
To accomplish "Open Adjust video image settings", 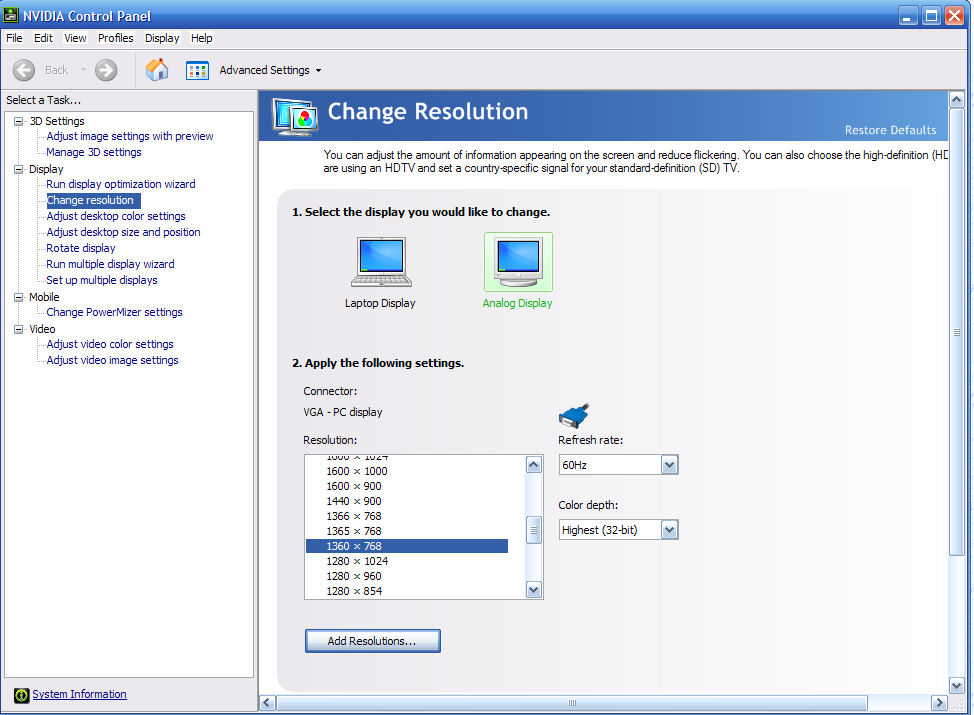I will pos(112,360).
